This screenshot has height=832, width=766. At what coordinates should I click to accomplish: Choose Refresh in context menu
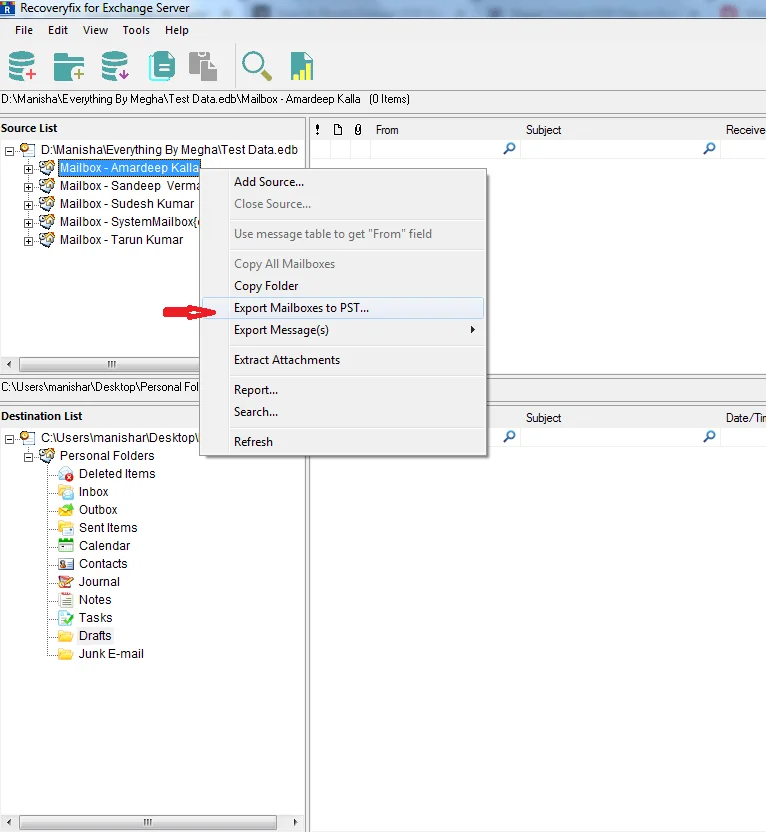pos(343,442)
